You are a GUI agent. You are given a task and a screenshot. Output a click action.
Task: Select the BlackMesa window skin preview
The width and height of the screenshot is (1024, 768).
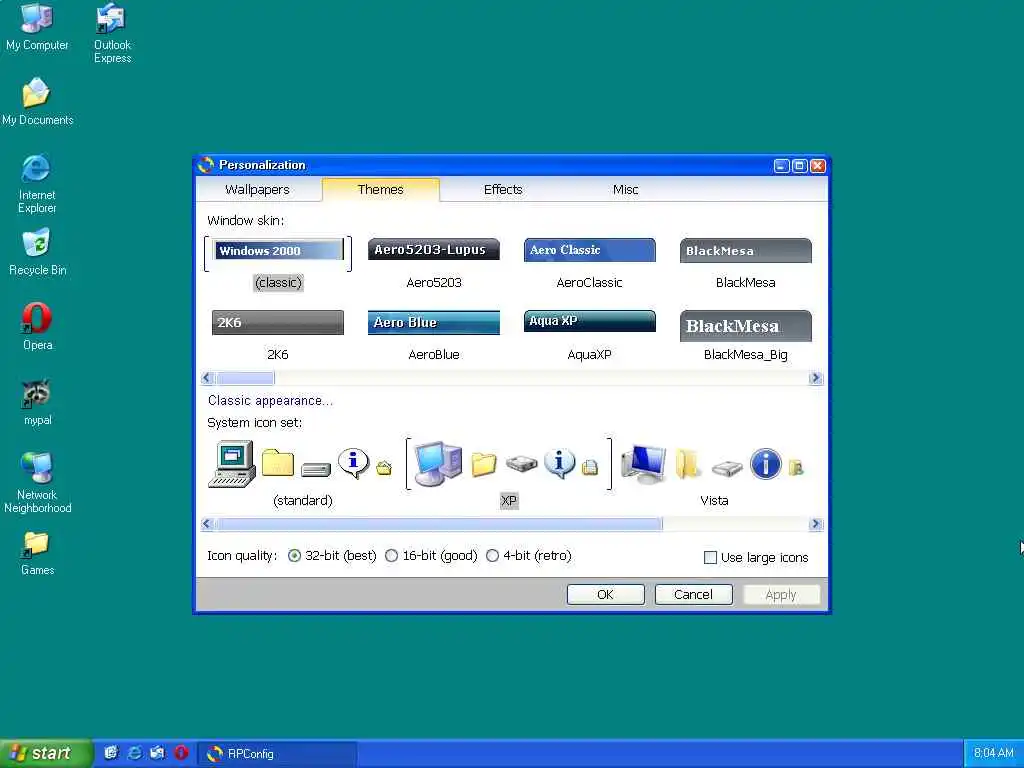point(745,251)
